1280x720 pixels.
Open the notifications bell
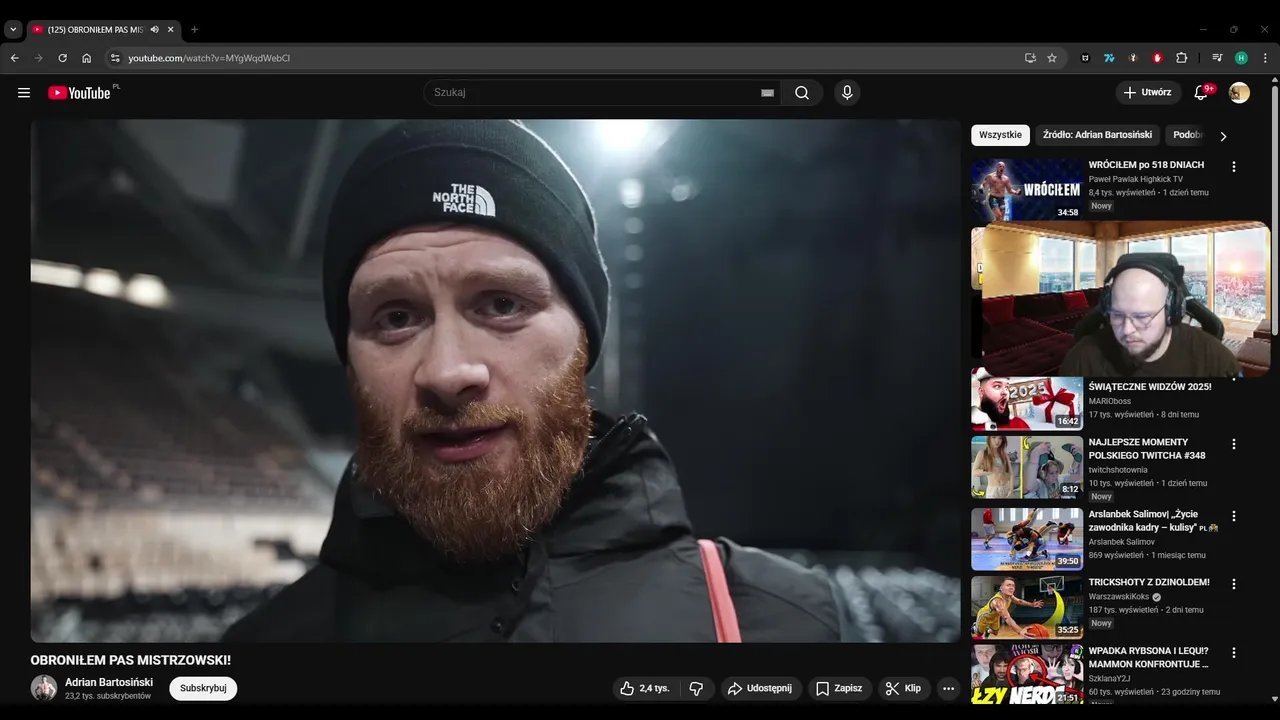[1202, 93]
